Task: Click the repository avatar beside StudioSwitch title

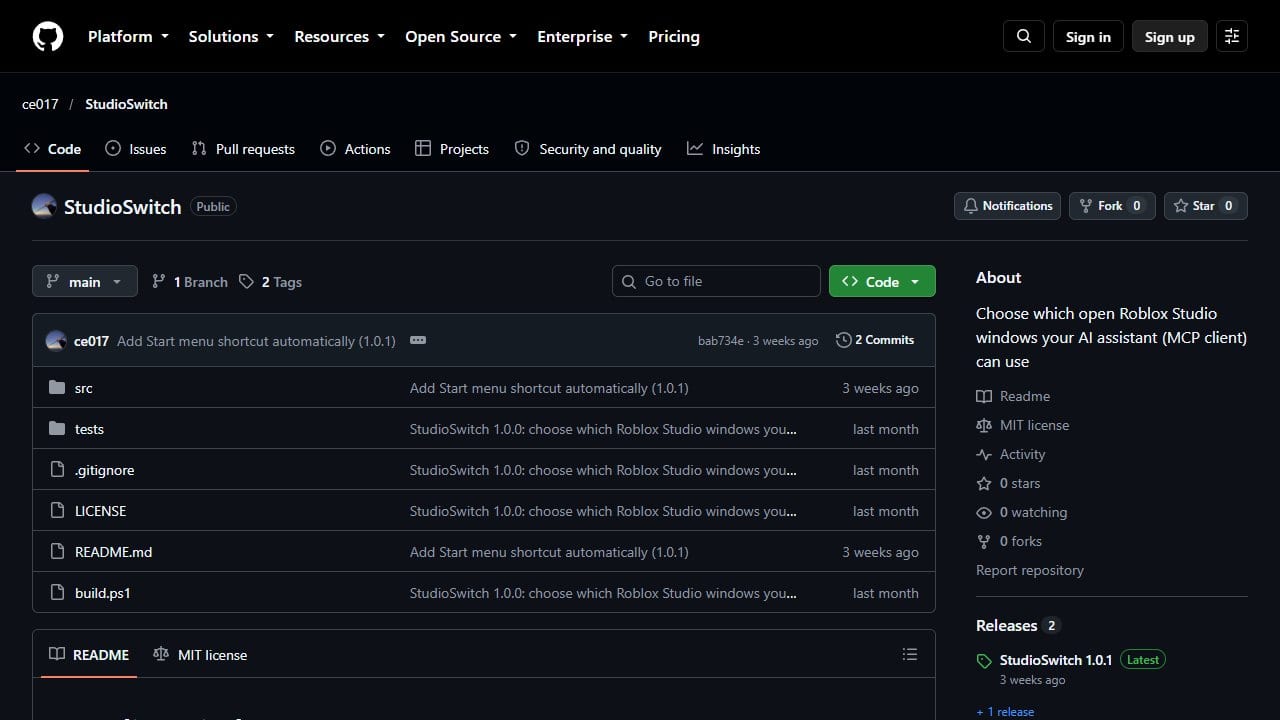Action: [44, 206]
